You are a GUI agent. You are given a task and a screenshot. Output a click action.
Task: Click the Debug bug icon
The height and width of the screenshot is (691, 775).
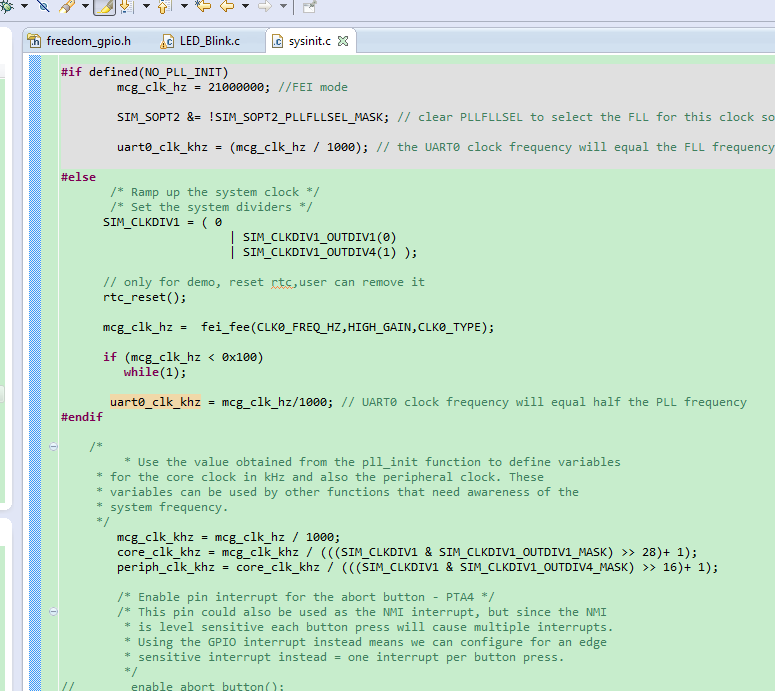coord(7,6)
